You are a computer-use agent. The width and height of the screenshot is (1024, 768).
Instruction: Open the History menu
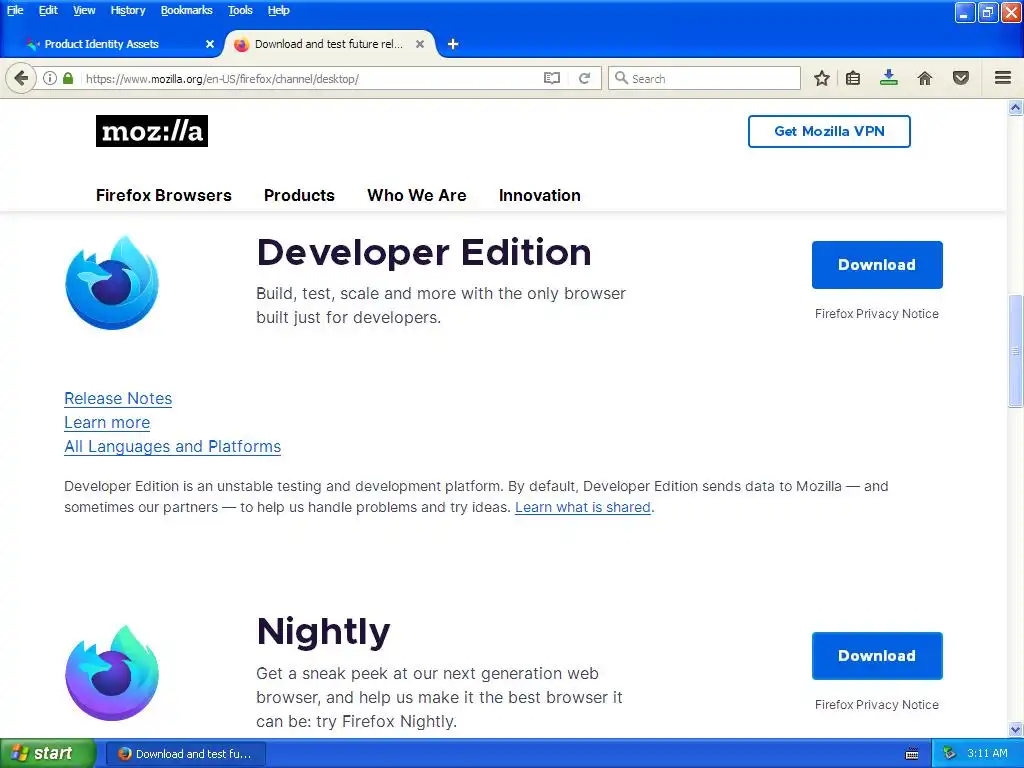tap(127, 10)
